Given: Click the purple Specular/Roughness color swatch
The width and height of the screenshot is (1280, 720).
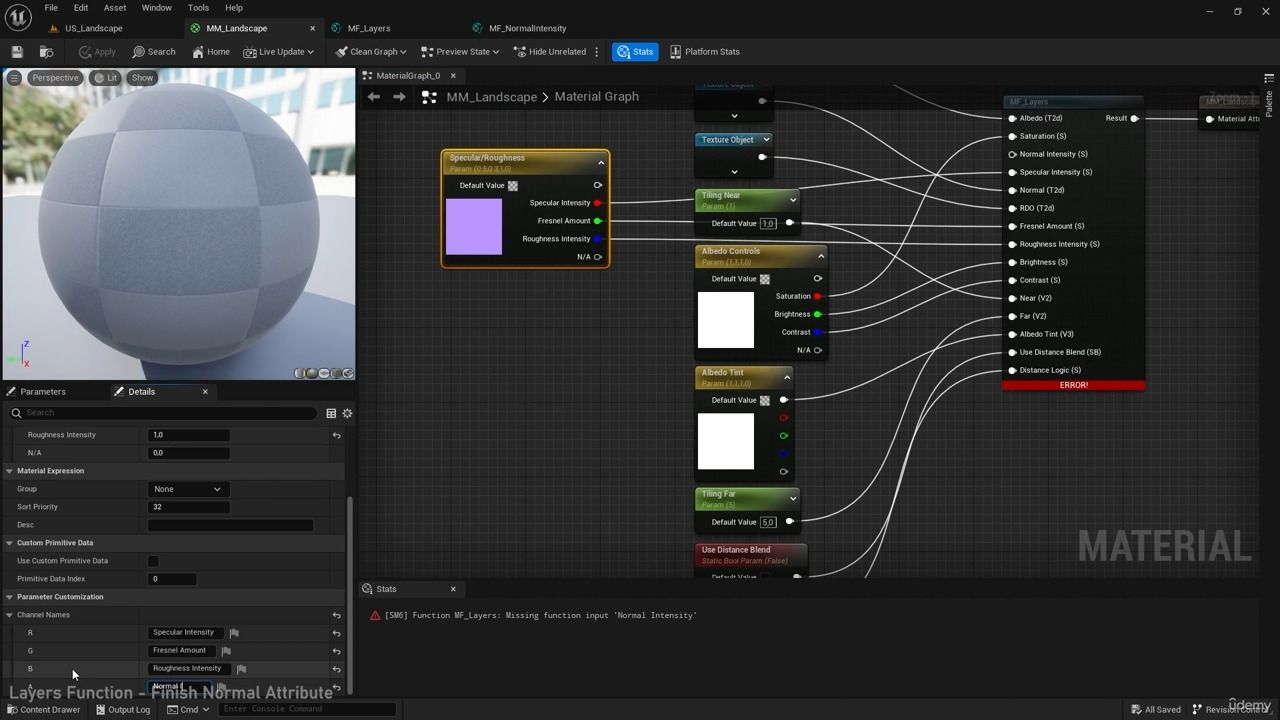Looking at the screenshot, I should pos(474,227).
